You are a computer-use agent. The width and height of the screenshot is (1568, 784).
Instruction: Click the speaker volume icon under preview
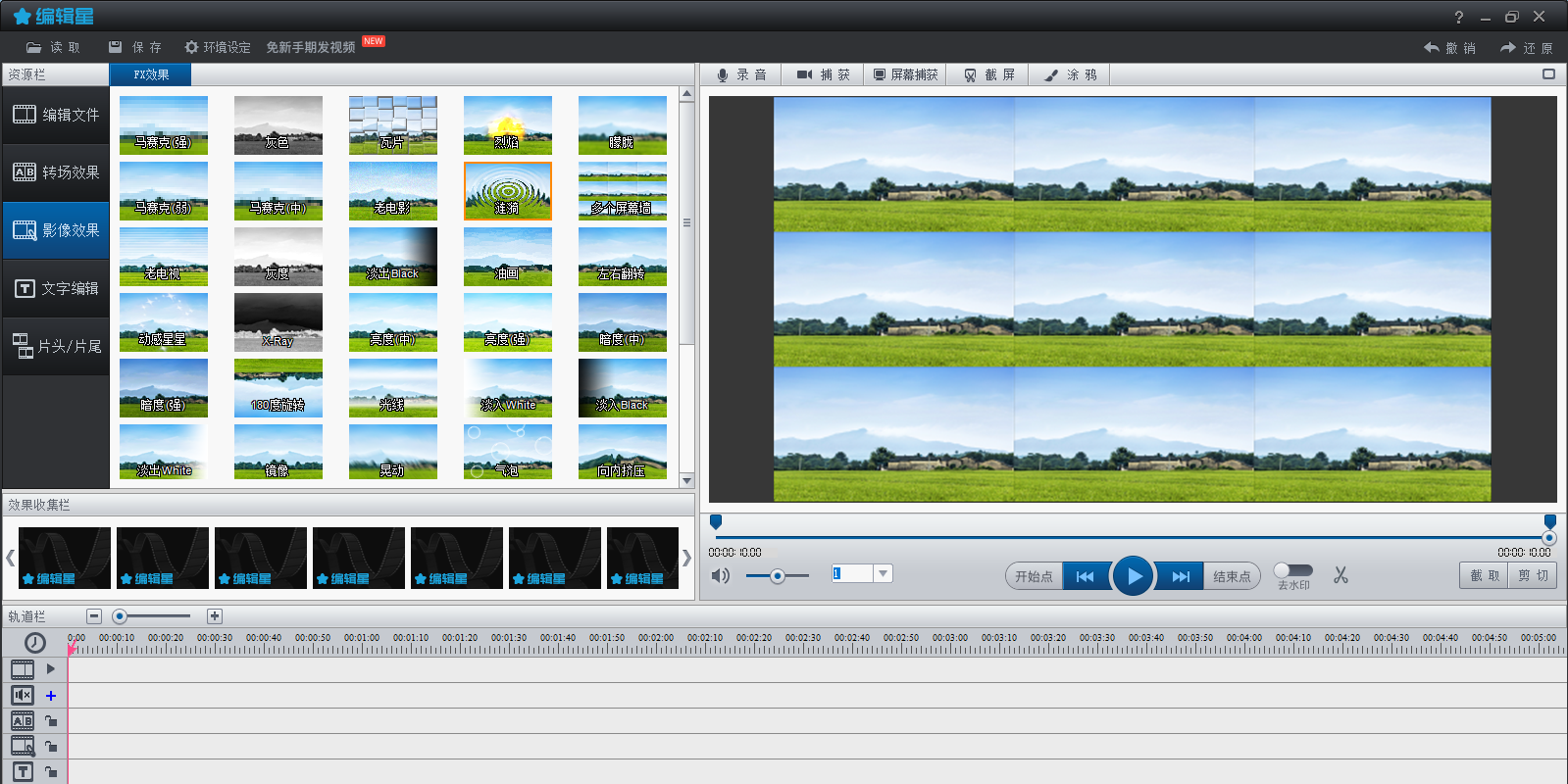(721, 575)
